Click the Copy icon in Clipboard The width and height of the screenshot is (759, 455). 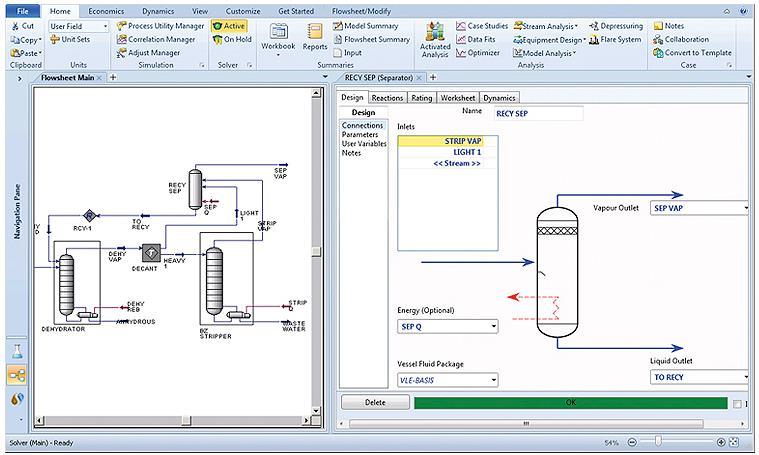coord(15,40)
